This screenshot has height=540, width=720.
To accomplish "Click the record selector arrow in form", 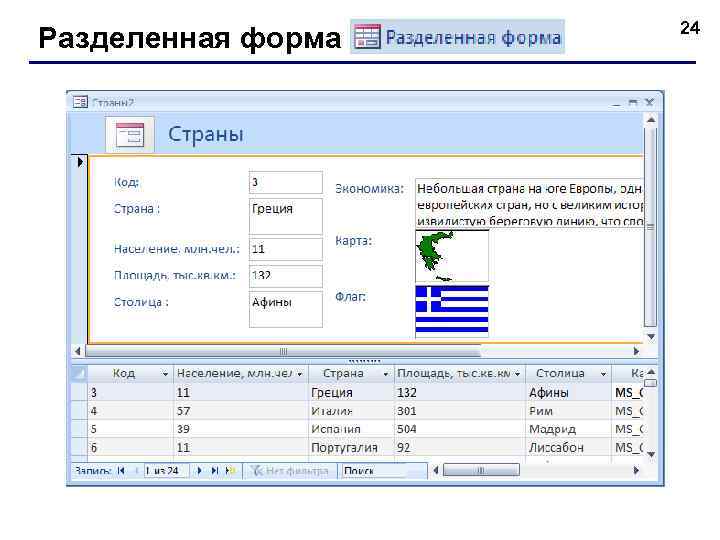I will tap(80, 162).
